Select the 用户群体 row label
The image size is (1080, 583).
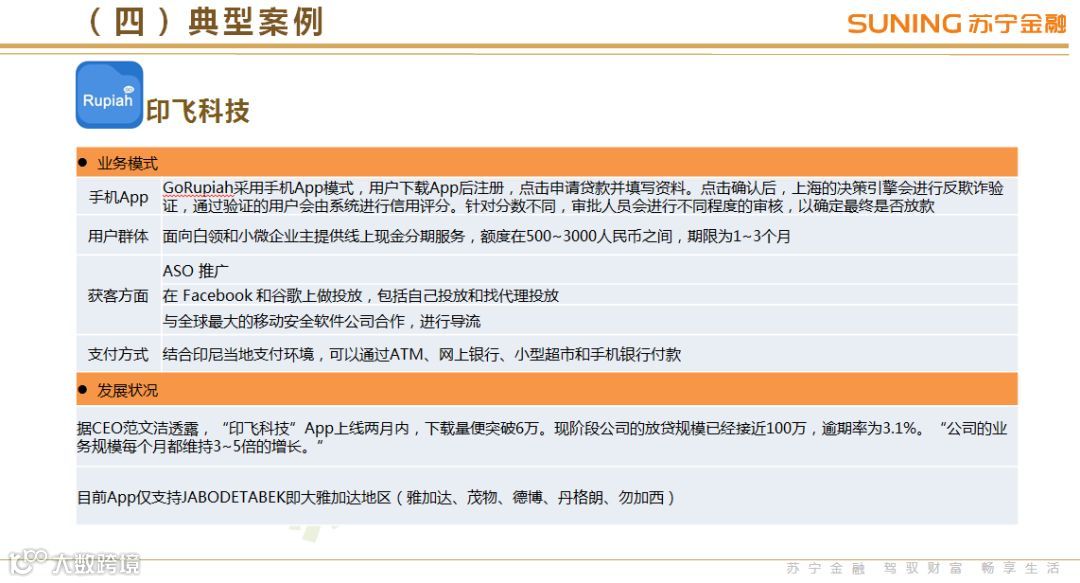pos(118,236)
